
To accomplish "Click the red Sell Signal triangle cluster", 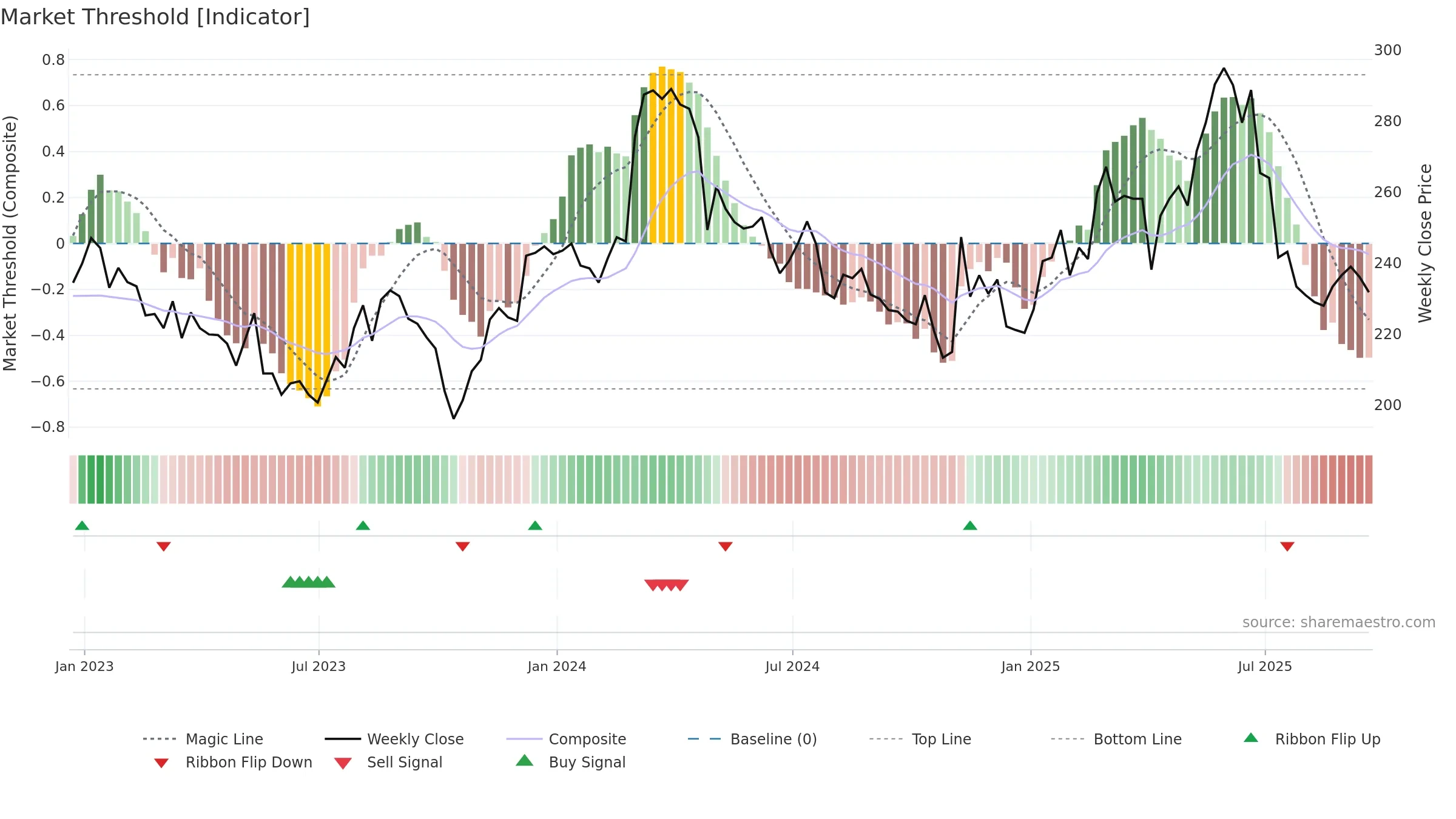I will pyautogui.click(x=667, y=585).
